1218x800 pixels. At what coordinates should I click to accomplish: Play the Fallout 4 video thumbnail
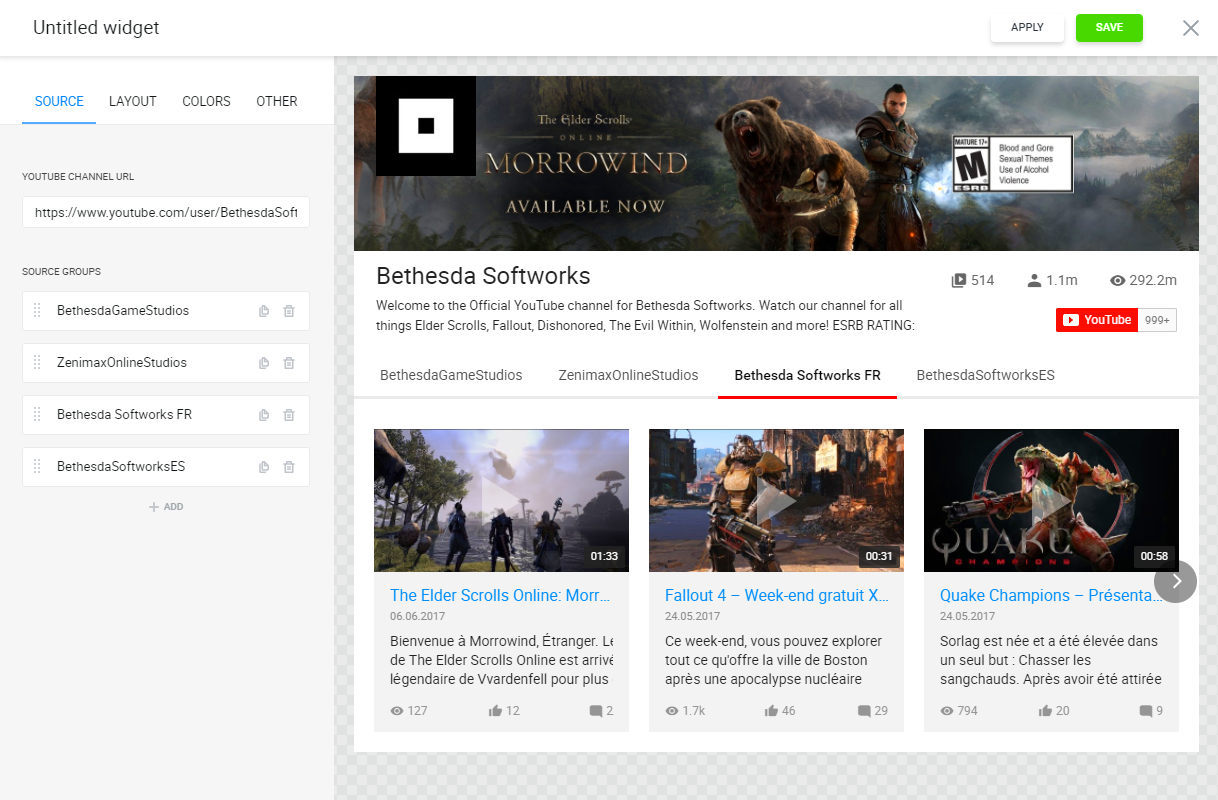tap(776, 500)
